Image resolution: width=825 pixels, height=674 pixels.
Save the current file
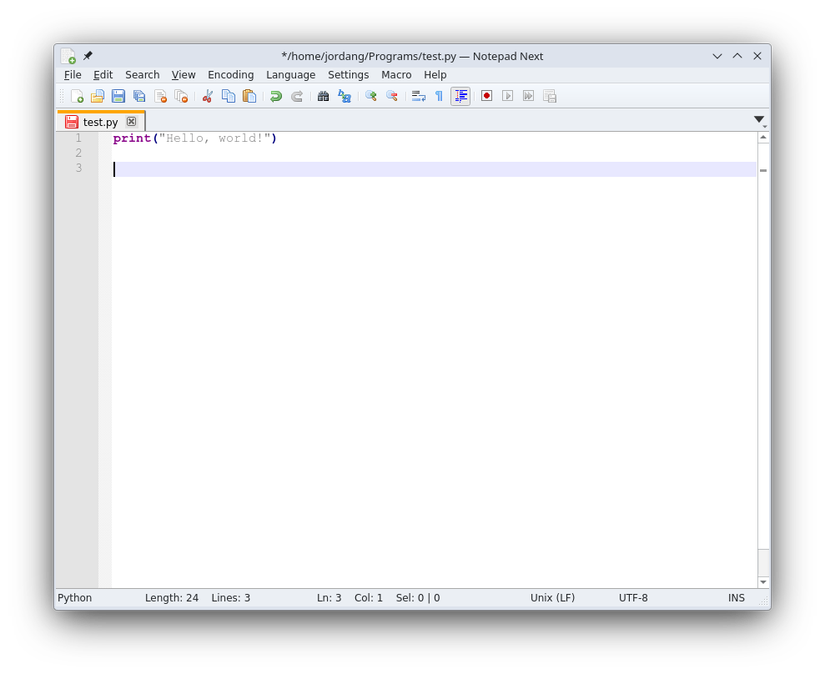coord(119,95)
